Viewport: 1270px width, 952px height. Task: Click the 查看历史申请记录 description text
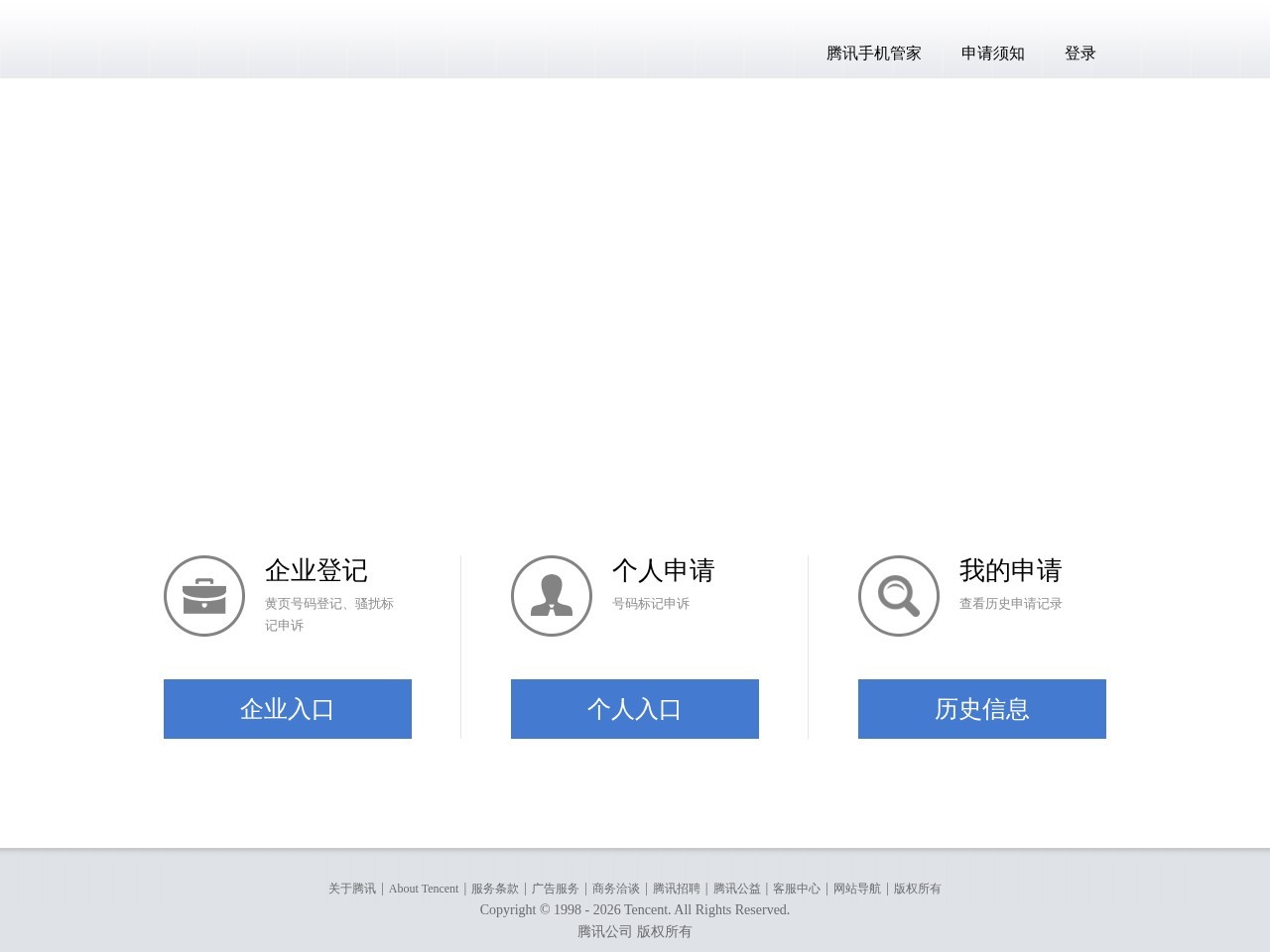point(1011,603)
